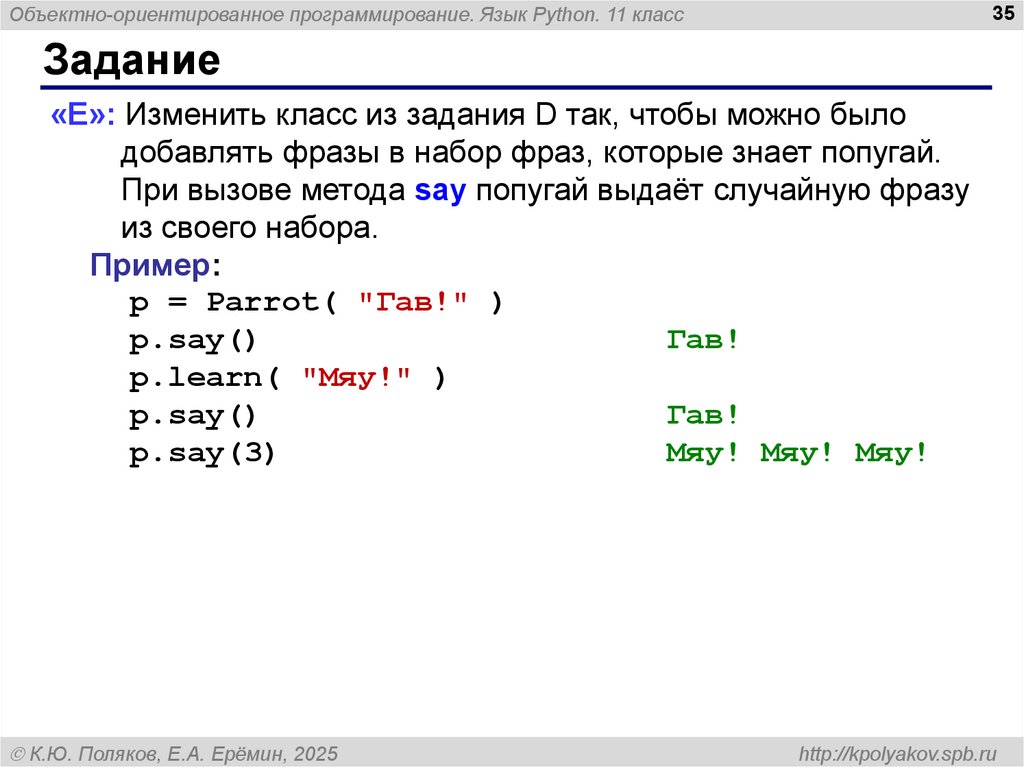Viewport: 1024px width, 767px height.
Task: Select the code line p.say(3)
Action: [202, 453]
